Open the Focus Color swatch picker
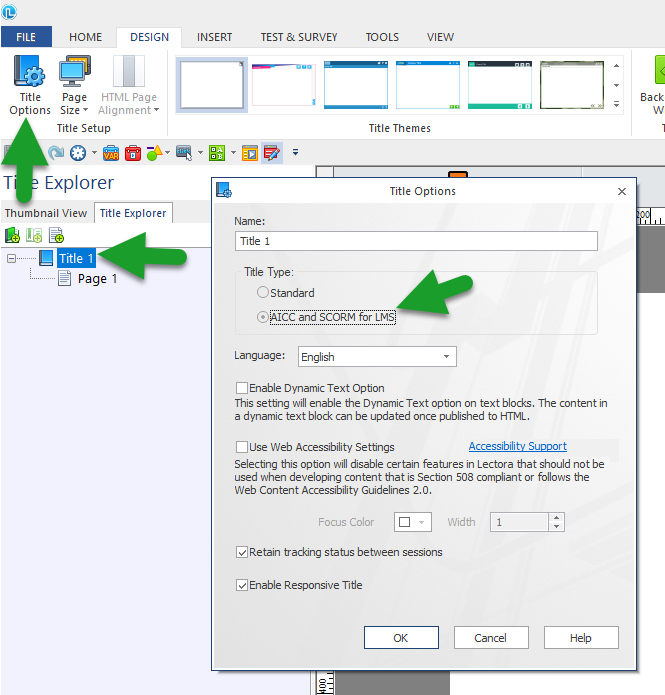The image size is (665, 695). point(413,522)
